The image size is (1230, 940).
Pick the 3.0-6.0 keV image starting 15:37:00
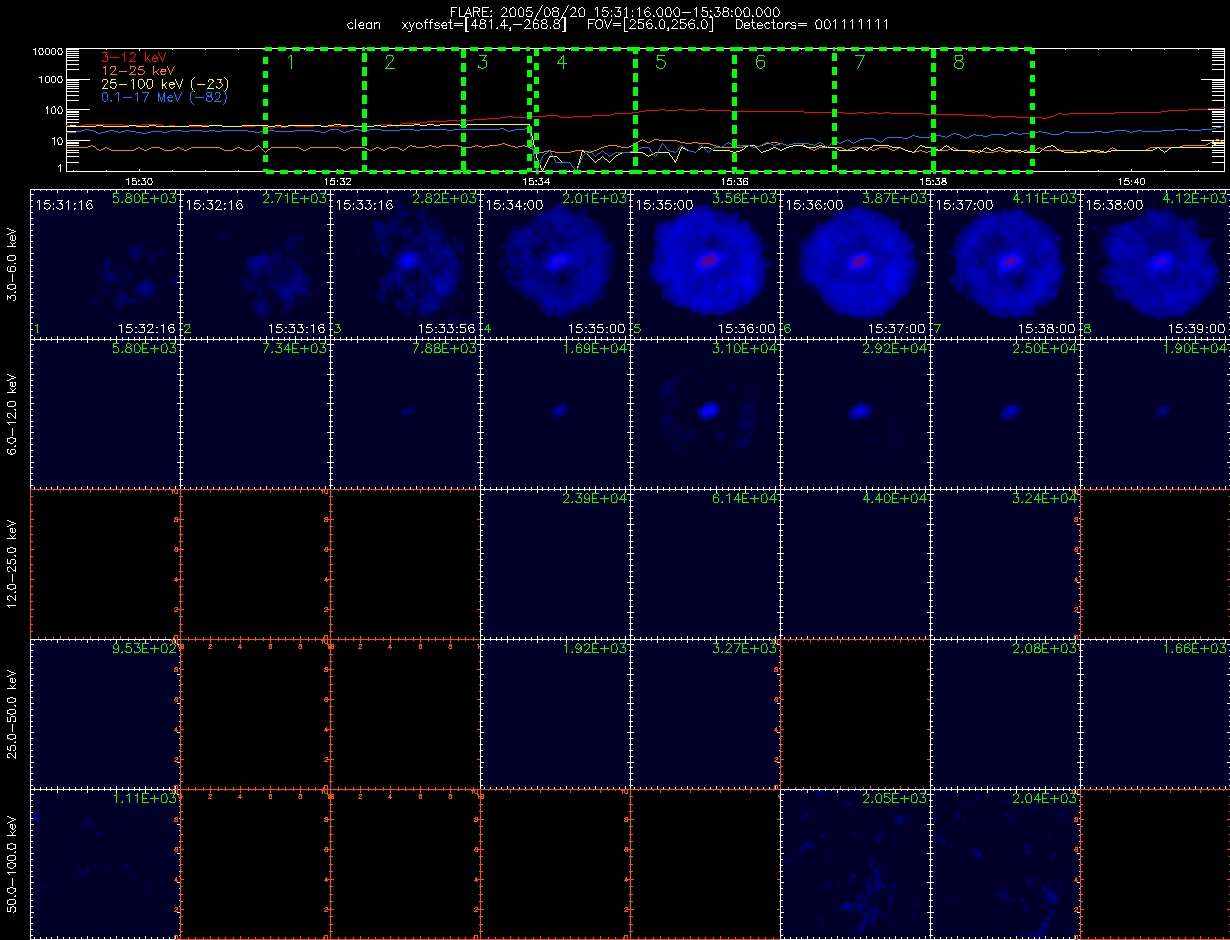1005,263
